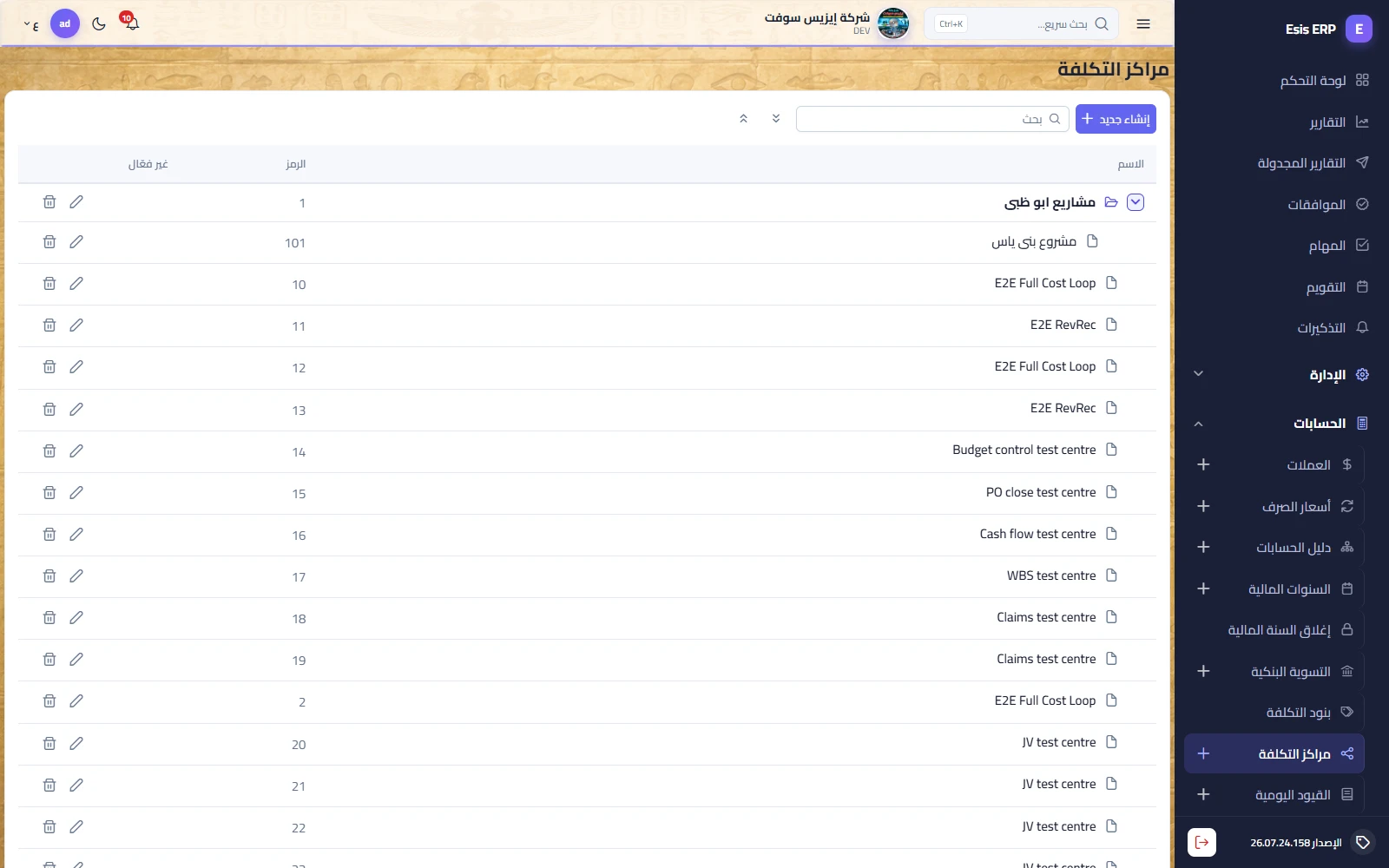Image resolution: width=1389 pixels, height=868 pixels.
Task: Click the logout icon in sidebar footer
Action: [x=1201, y=842]
